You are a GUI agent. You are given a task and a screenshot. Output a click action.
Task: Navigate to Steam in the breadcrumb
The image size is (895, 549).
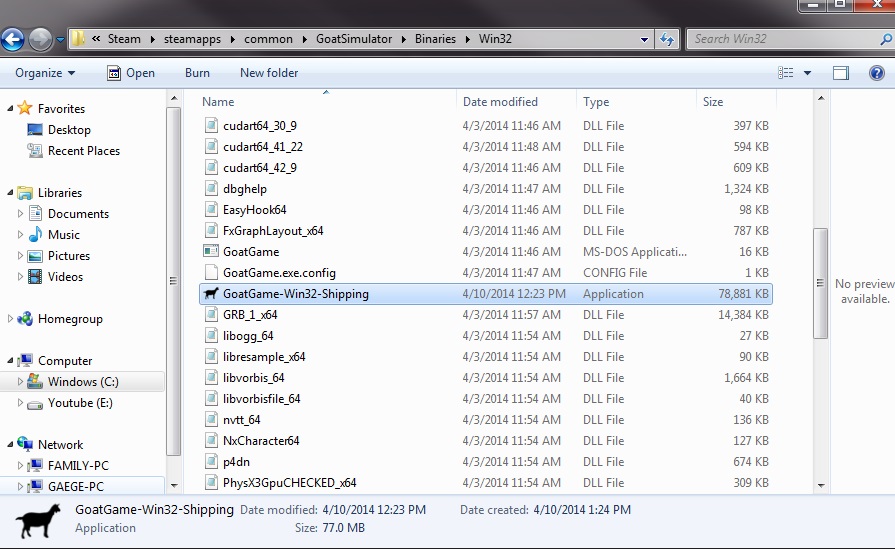[x=124, y=39]
